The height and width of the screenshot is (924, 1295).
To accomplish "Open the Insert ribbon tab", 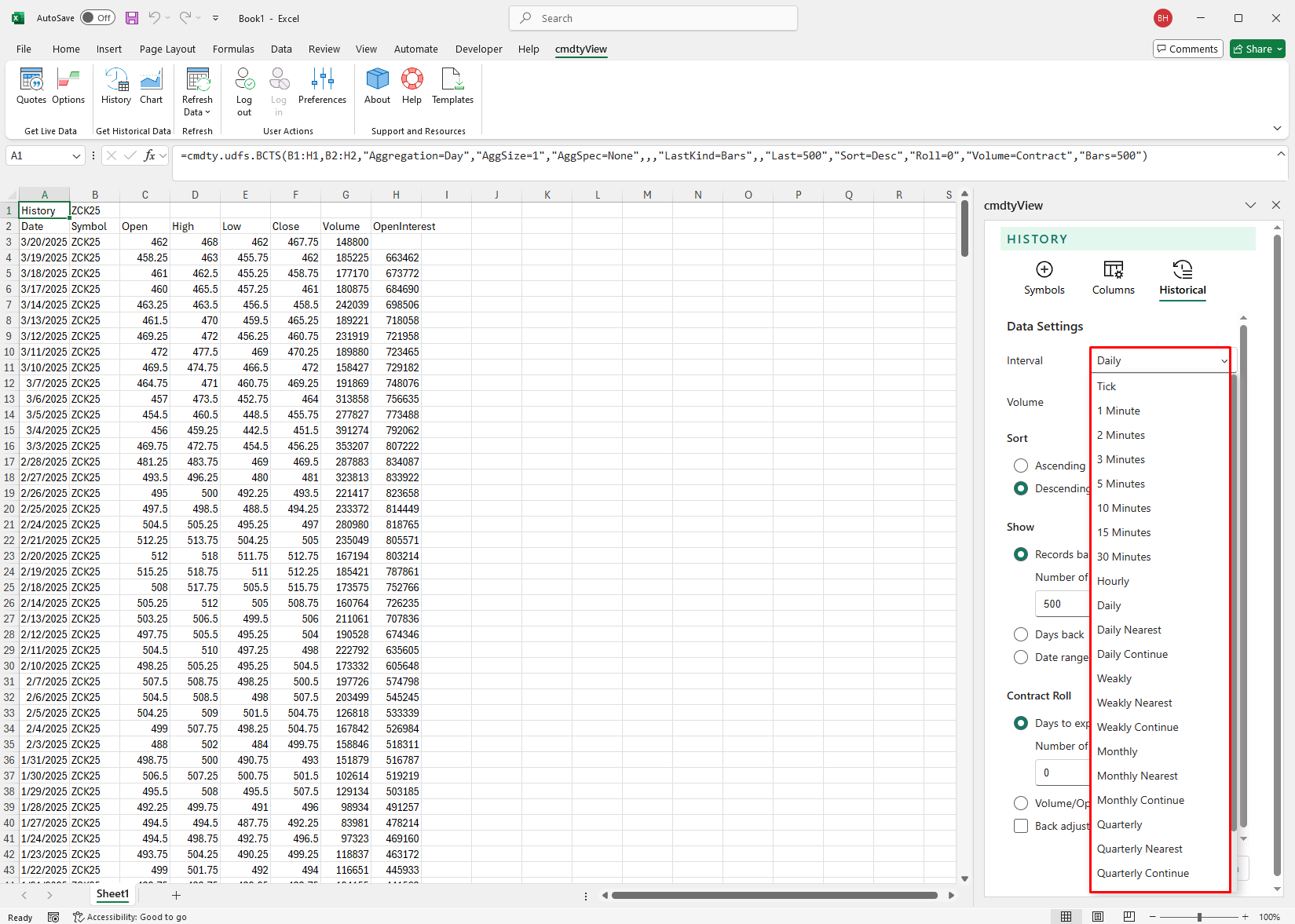I will coord(109,49).
